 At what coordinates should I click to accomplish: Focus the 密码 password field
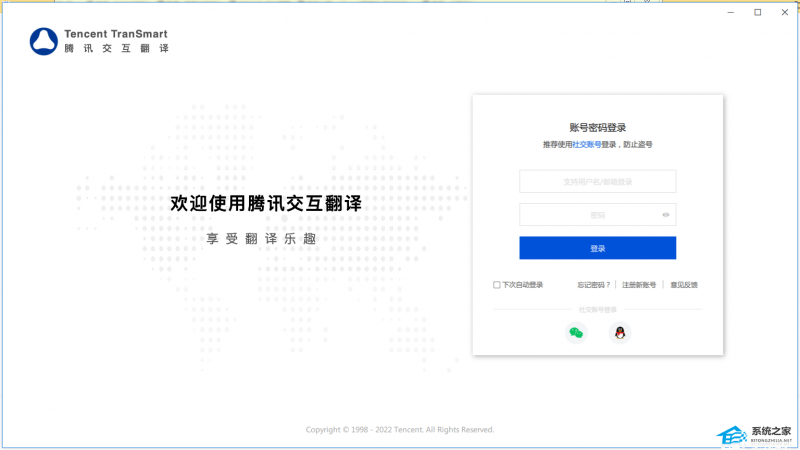pyautogui.click(x=597, y=215)
